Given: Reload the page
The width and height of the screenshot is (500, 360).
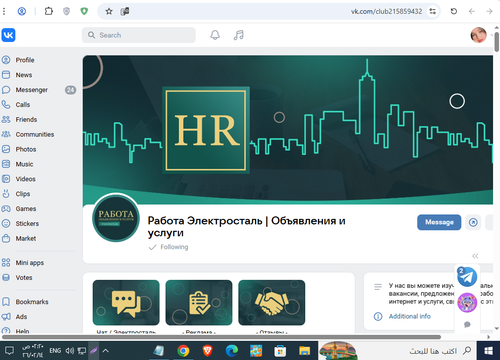Looking at the screenshot, I should 454,11.
